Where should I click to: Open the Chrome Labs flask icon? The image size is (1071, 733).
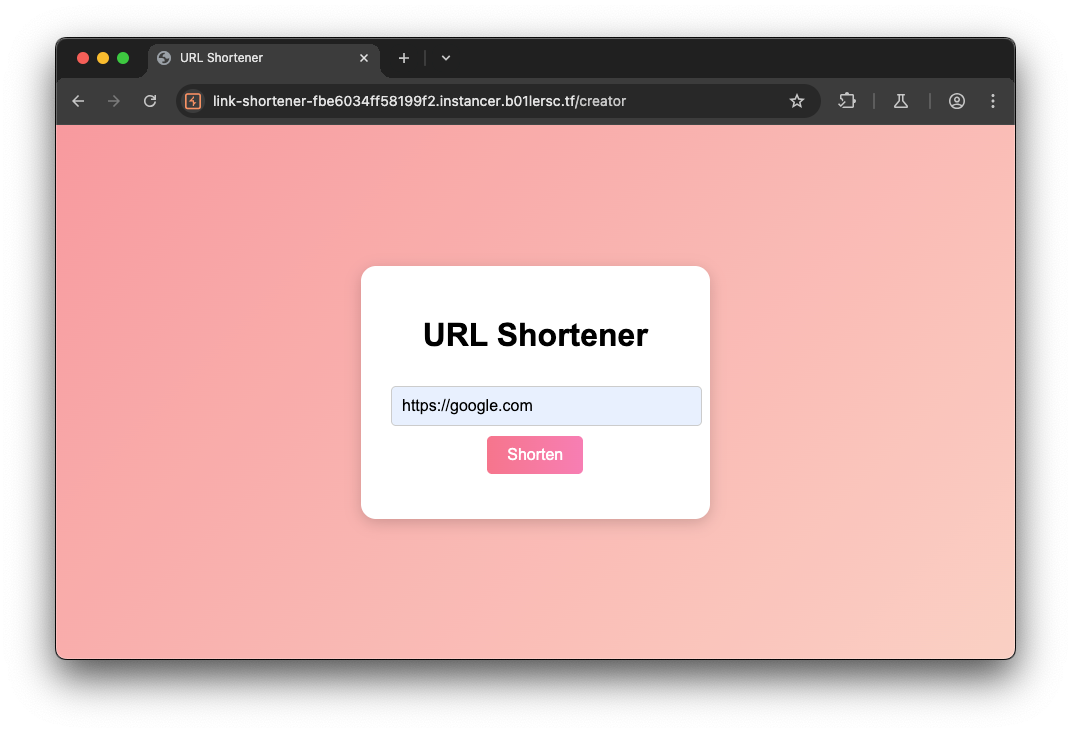901,101
